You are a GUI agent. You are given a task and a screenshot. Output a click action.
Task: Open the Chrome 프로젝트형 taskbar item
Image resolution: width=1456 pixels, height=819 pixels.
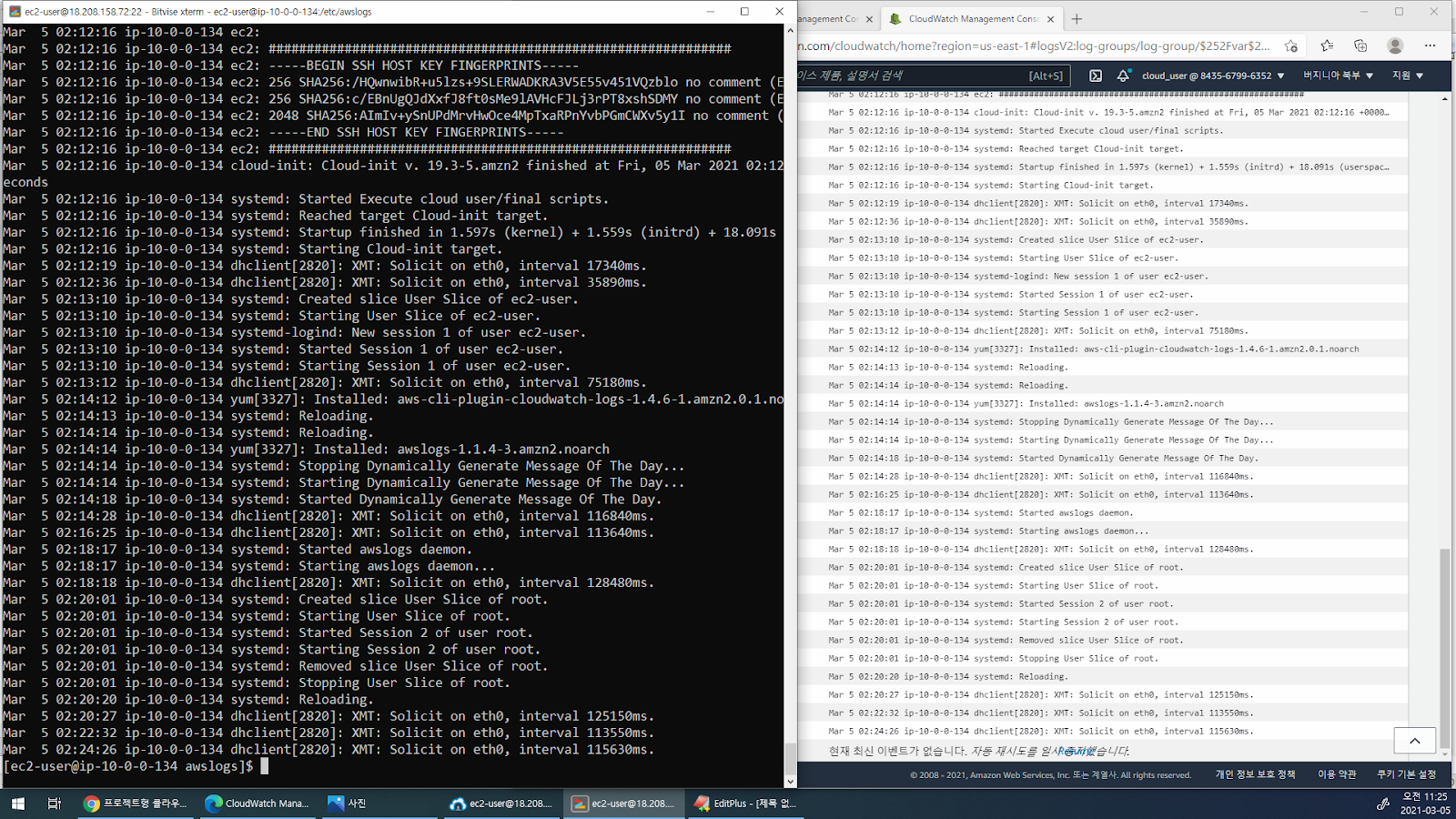[136, 803]
